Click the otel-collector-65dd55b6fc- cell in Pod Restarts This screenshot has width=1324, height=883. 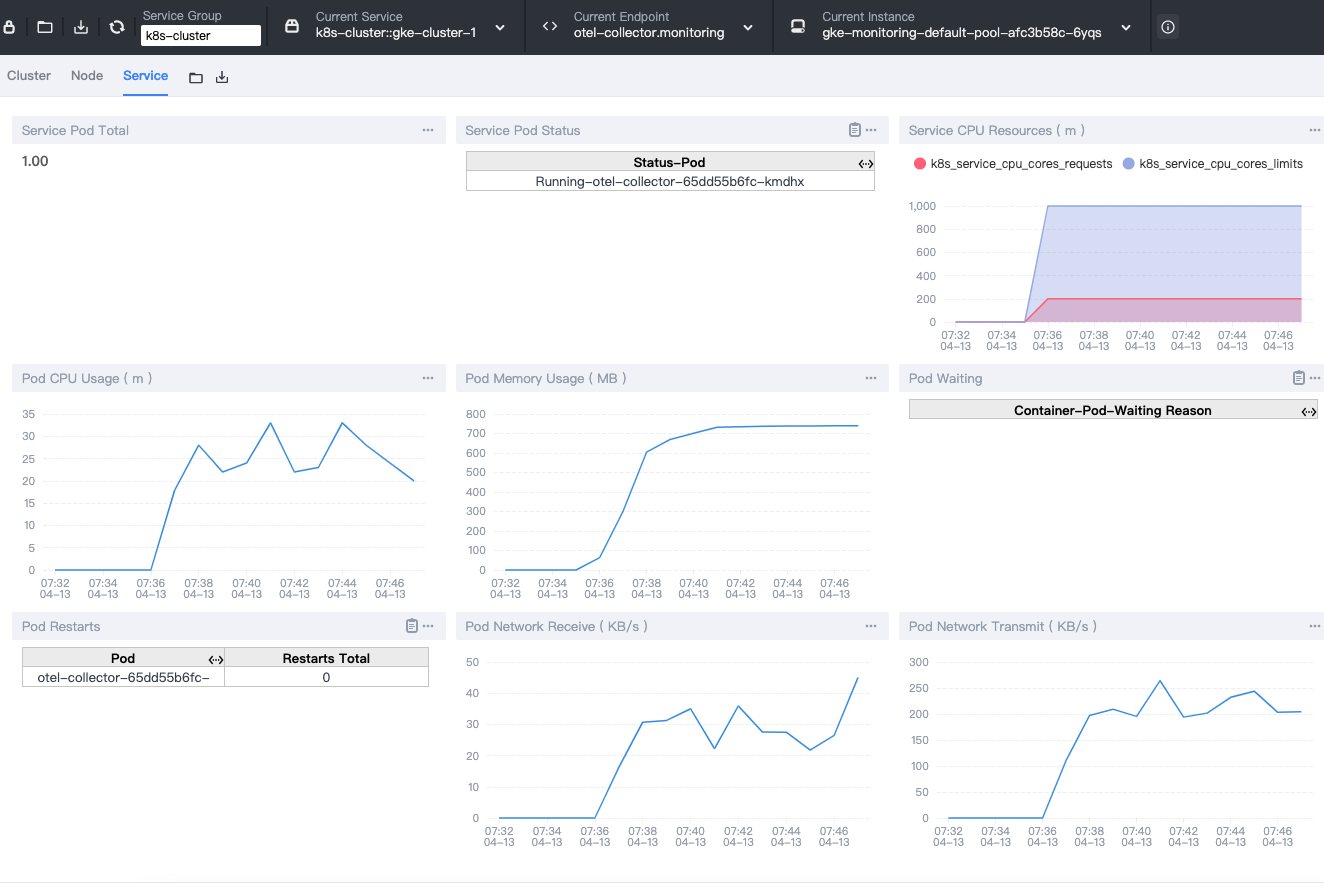point(124,678)
